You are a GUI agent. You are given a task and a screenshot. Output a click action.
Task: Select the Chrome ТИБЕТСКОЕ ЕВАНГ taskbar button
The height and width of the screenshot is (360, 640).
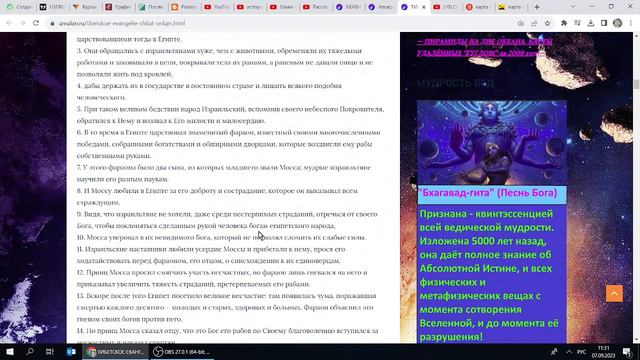116,351
